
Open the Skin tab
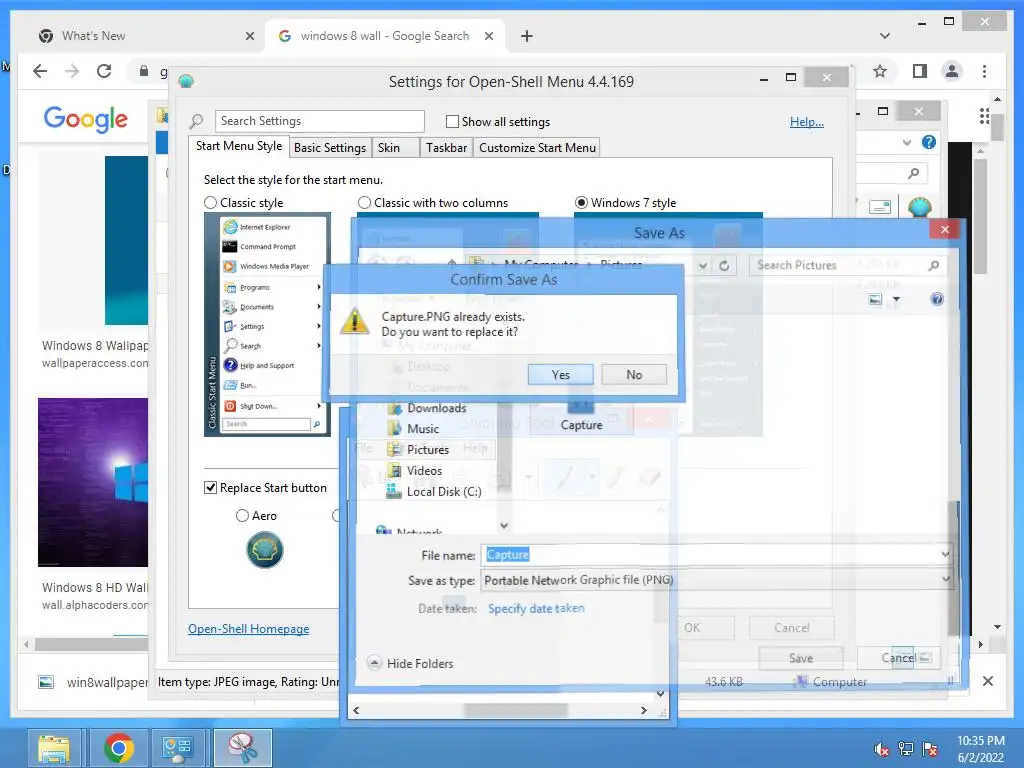[x=396, y=148]
